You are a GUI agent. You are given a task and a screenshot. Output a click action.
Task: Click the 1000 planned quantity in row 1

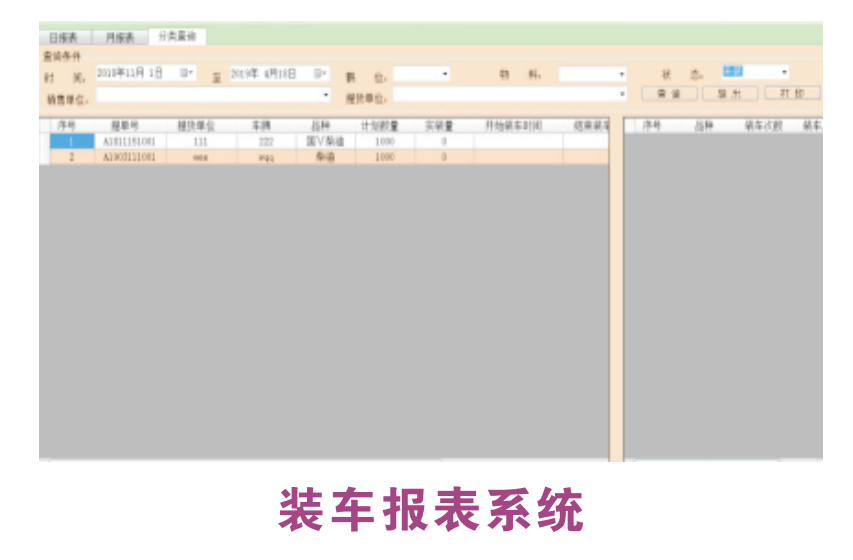(385, 141)
